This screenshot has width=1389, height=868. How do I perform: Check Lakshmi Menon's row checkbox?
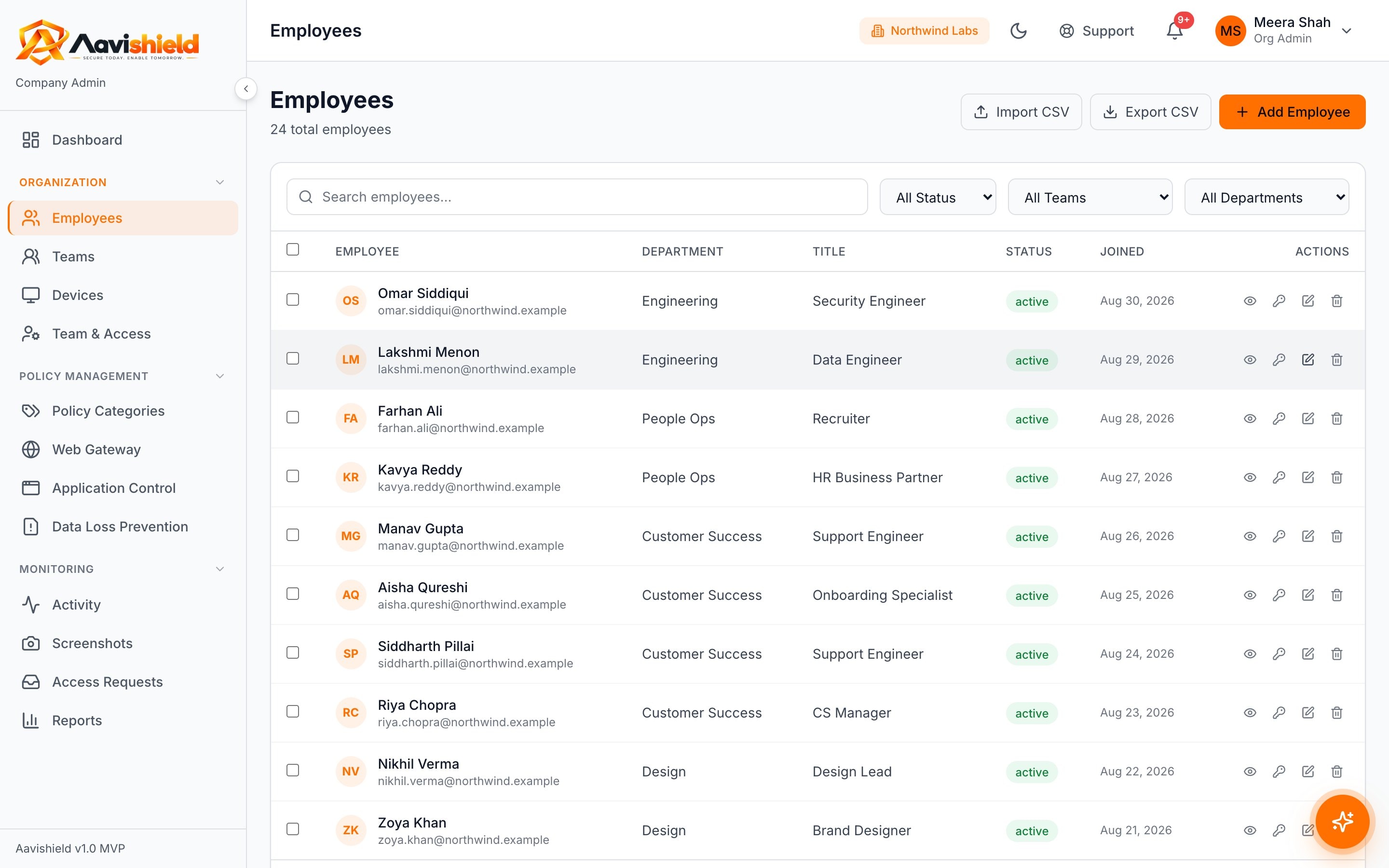(x=293, y=359)
